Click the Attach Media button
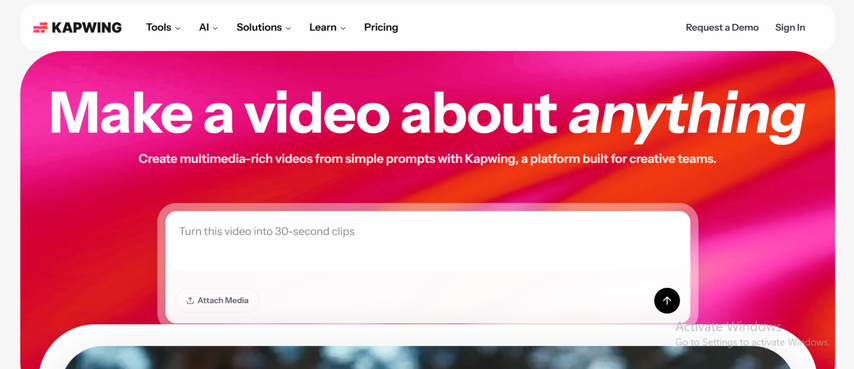This screenshot has width=854, height=369. click(217, 300)
